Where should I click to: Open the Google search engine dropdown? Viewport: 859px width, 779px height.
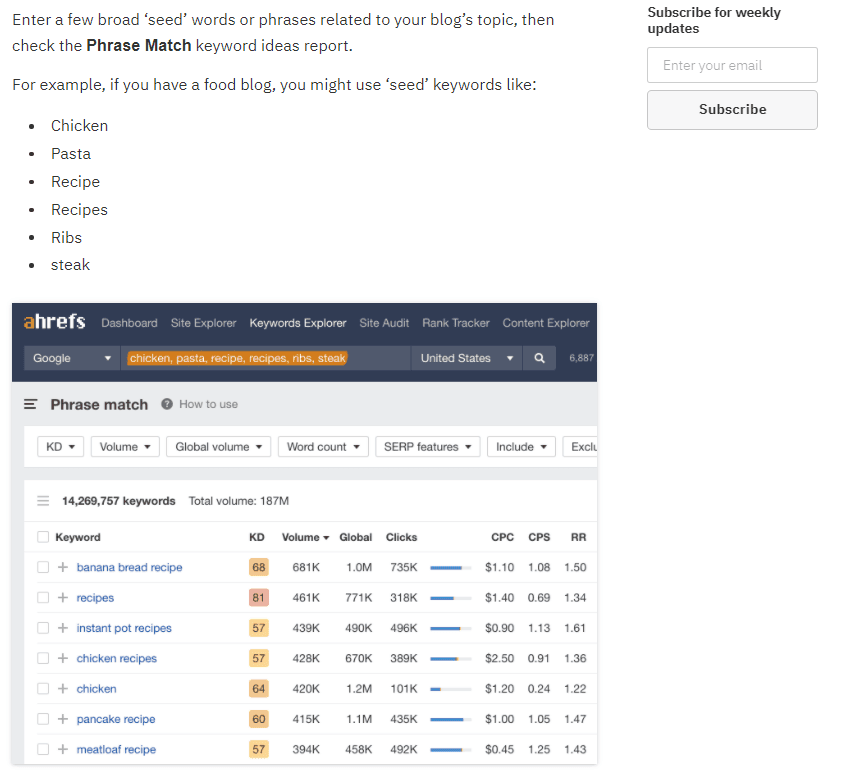click(70, 357)
